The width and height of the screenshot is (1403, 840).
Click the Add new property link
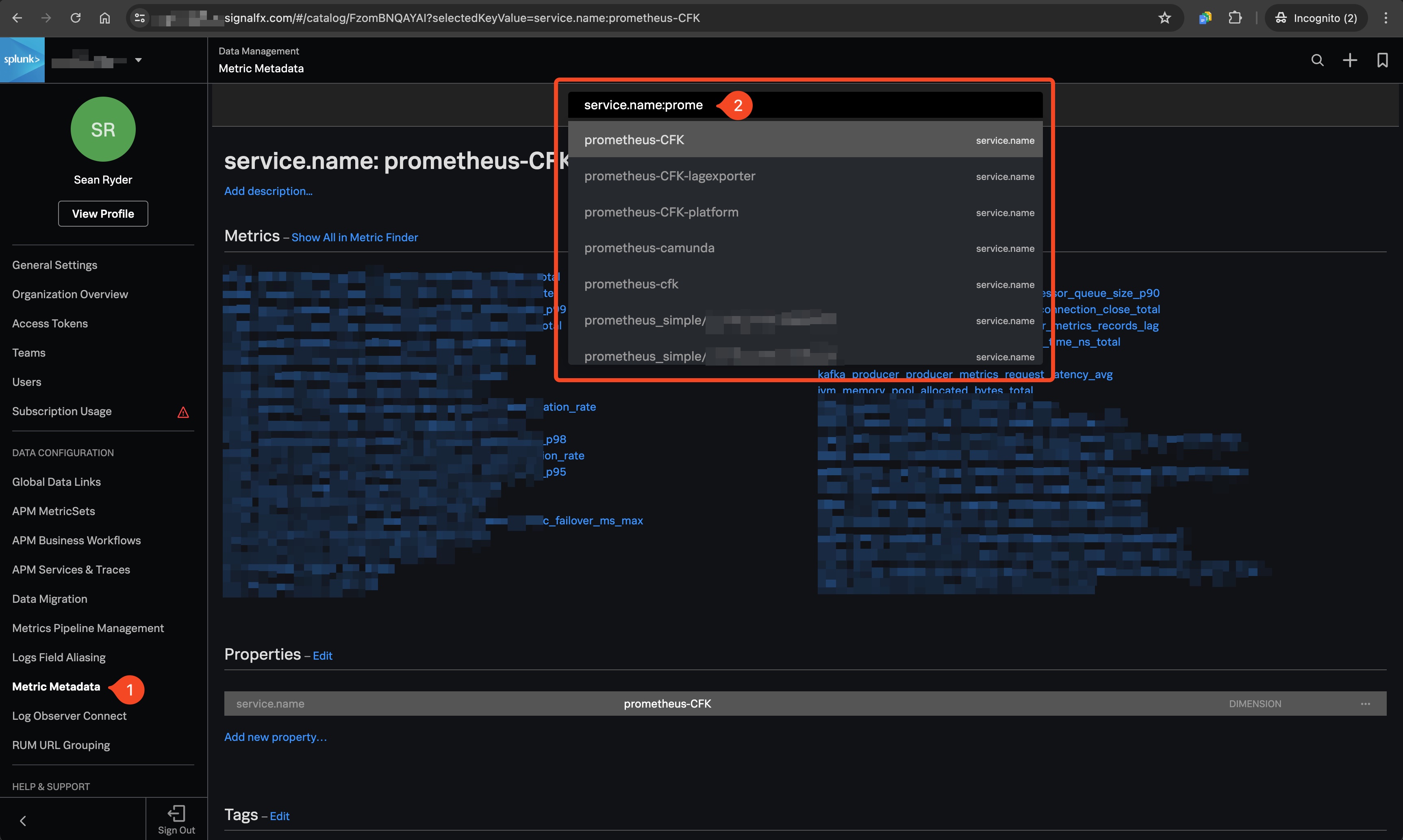(x=275, y=736)
